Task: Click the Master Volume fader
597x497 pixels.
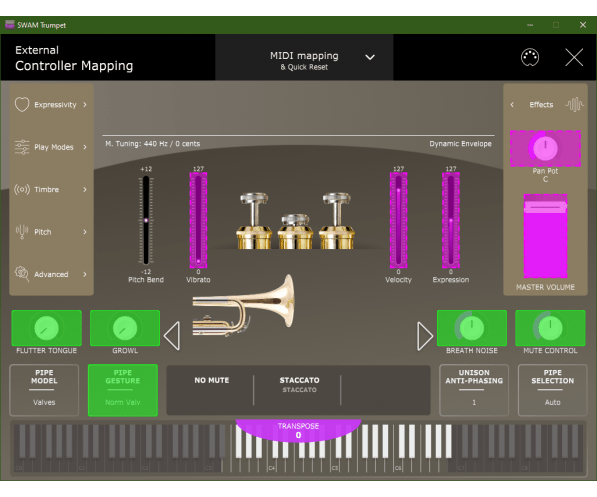Action: (545, 236)
